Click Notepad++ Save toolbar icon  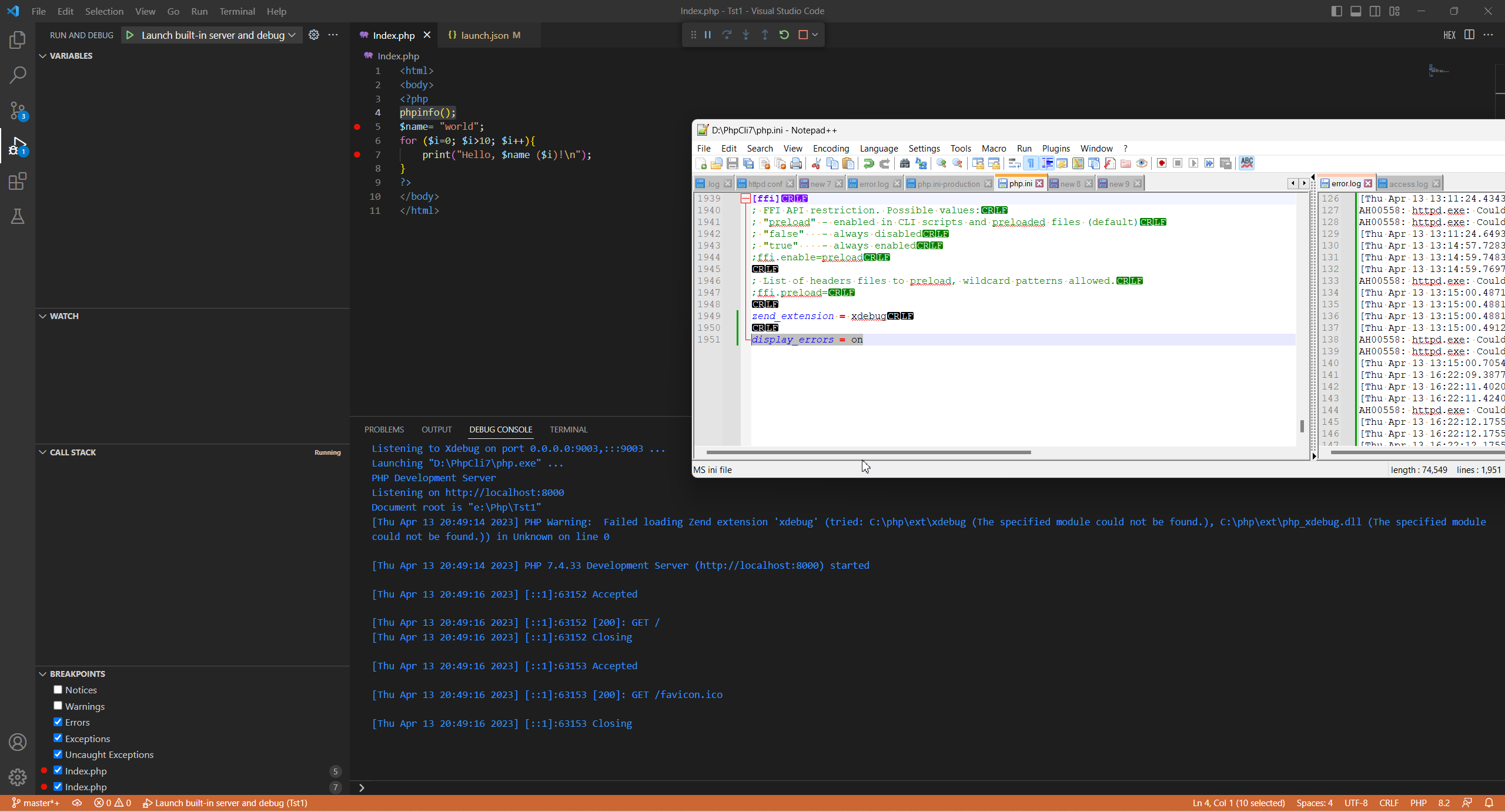pos(732,163)
